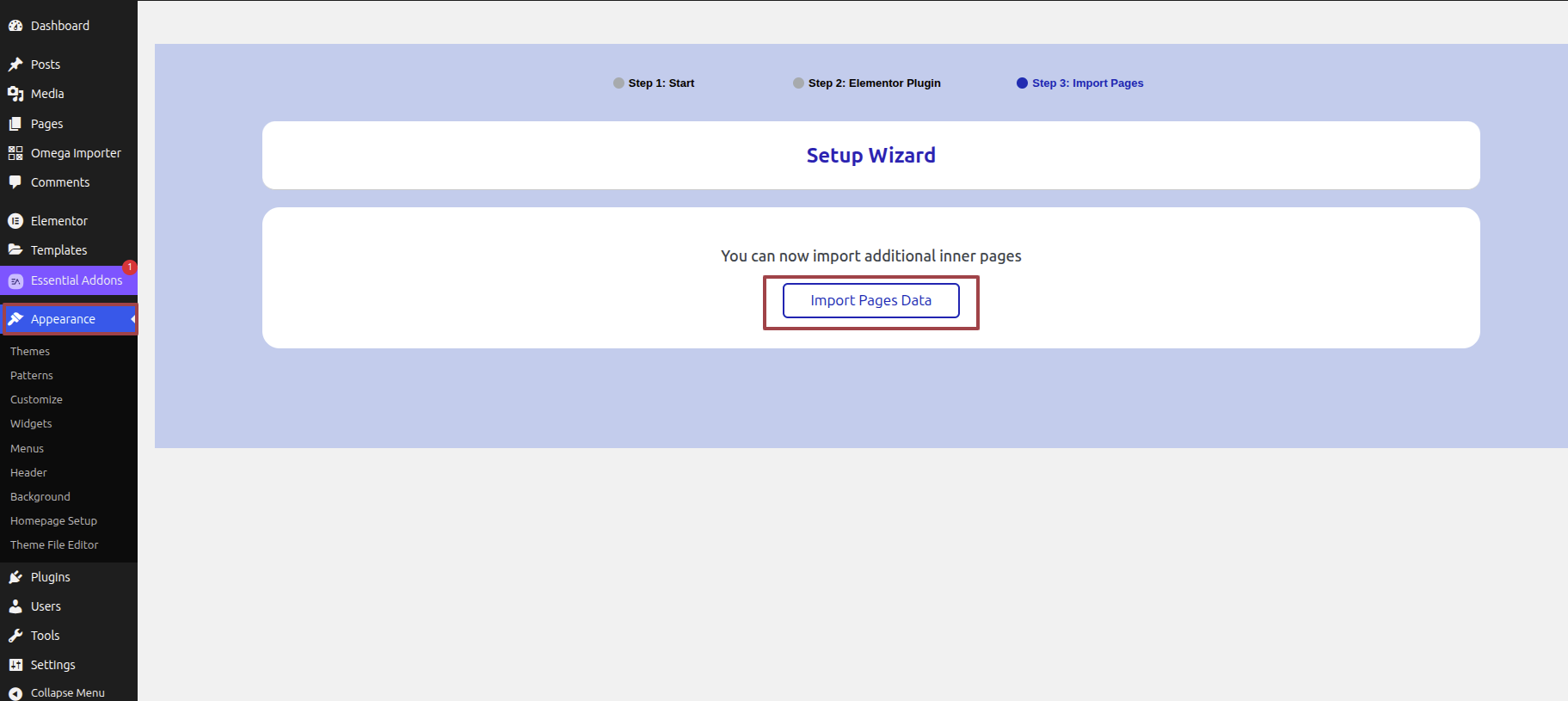
Task: Click the Posts pushpin icon
Action: point(15,65)
